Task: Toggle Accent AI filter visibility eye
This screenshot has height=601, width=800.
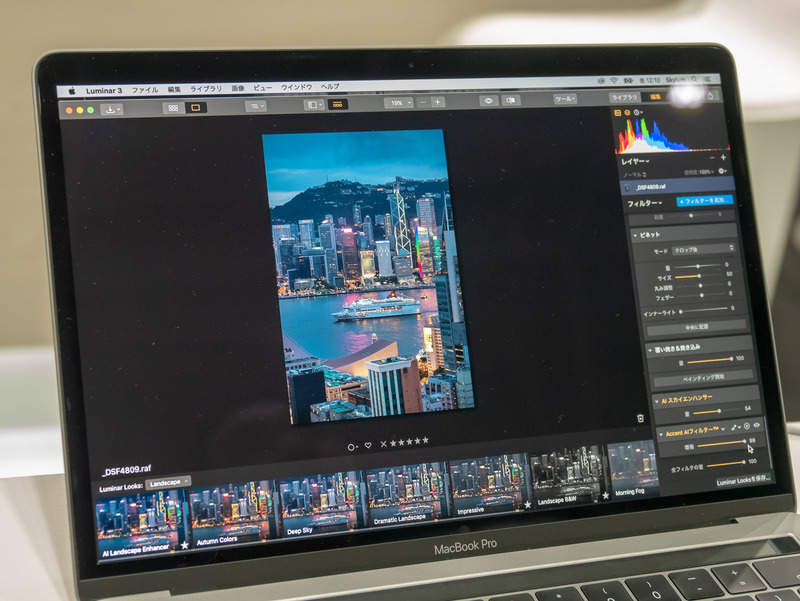Action: [x=757, y=425]
